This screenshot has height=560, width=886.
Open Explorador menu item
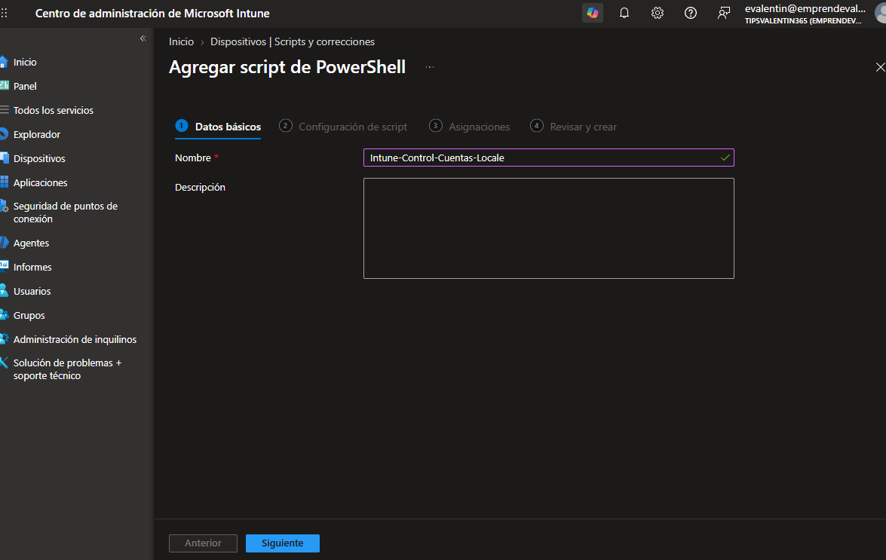tap(37, 134)
